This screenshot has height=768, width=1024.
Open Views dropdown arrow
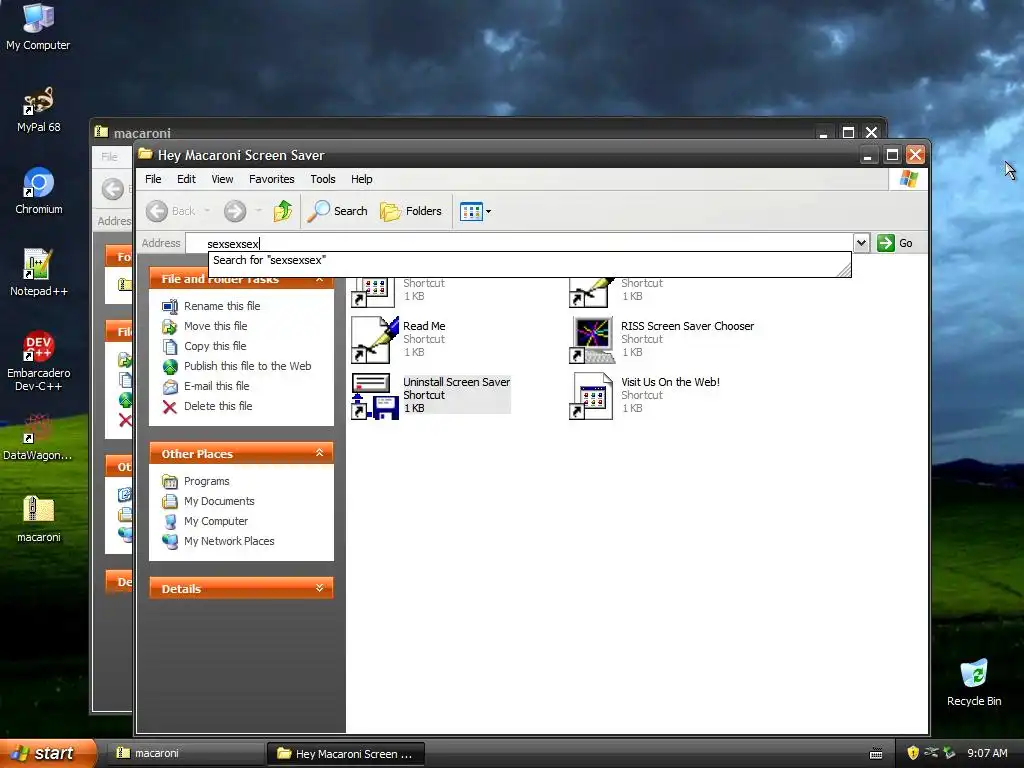[488, 211]
